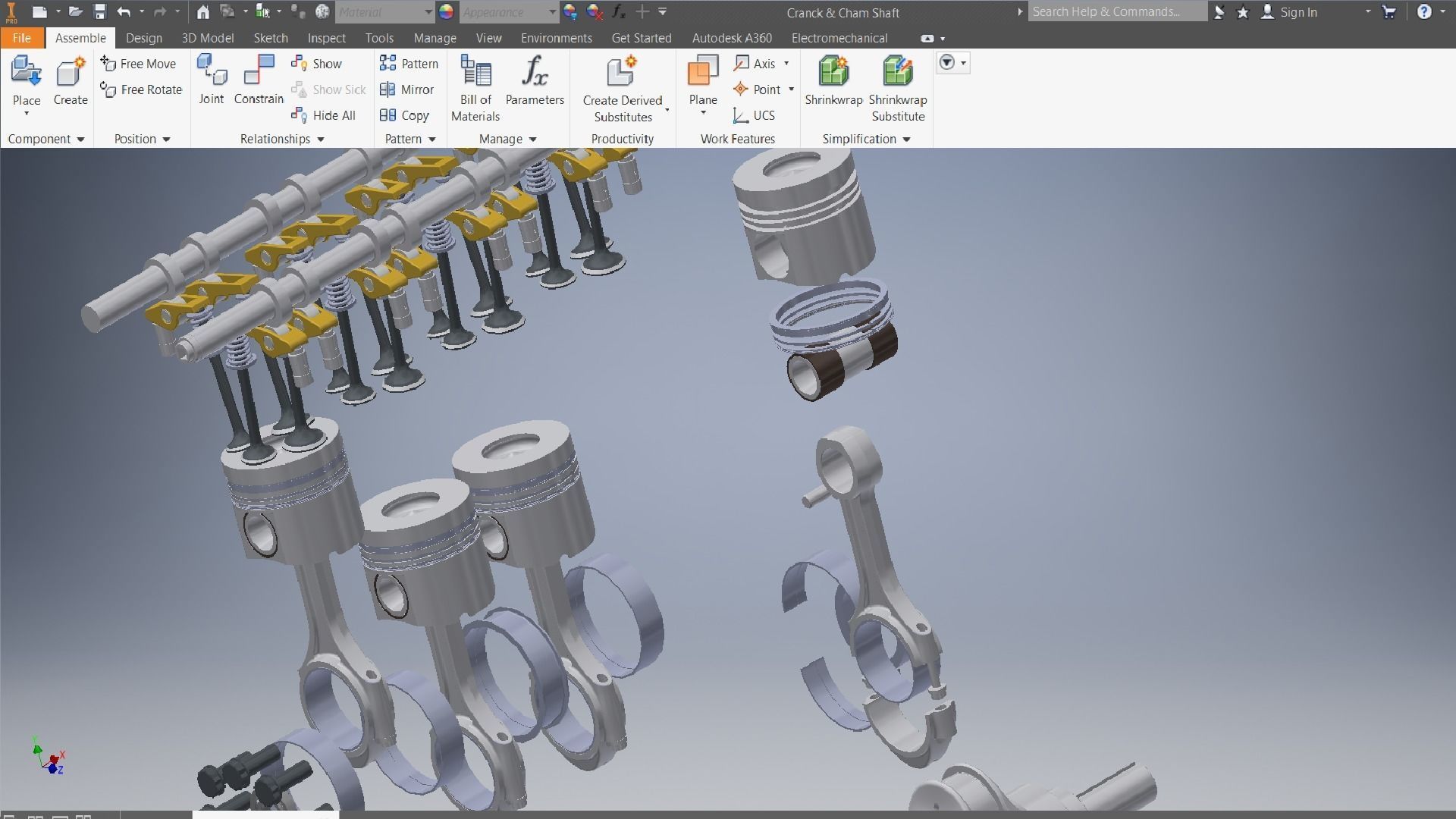Expand the Component panel dropdown
This screenshot has width=1456, height=819.
click(x=80, y=140)
